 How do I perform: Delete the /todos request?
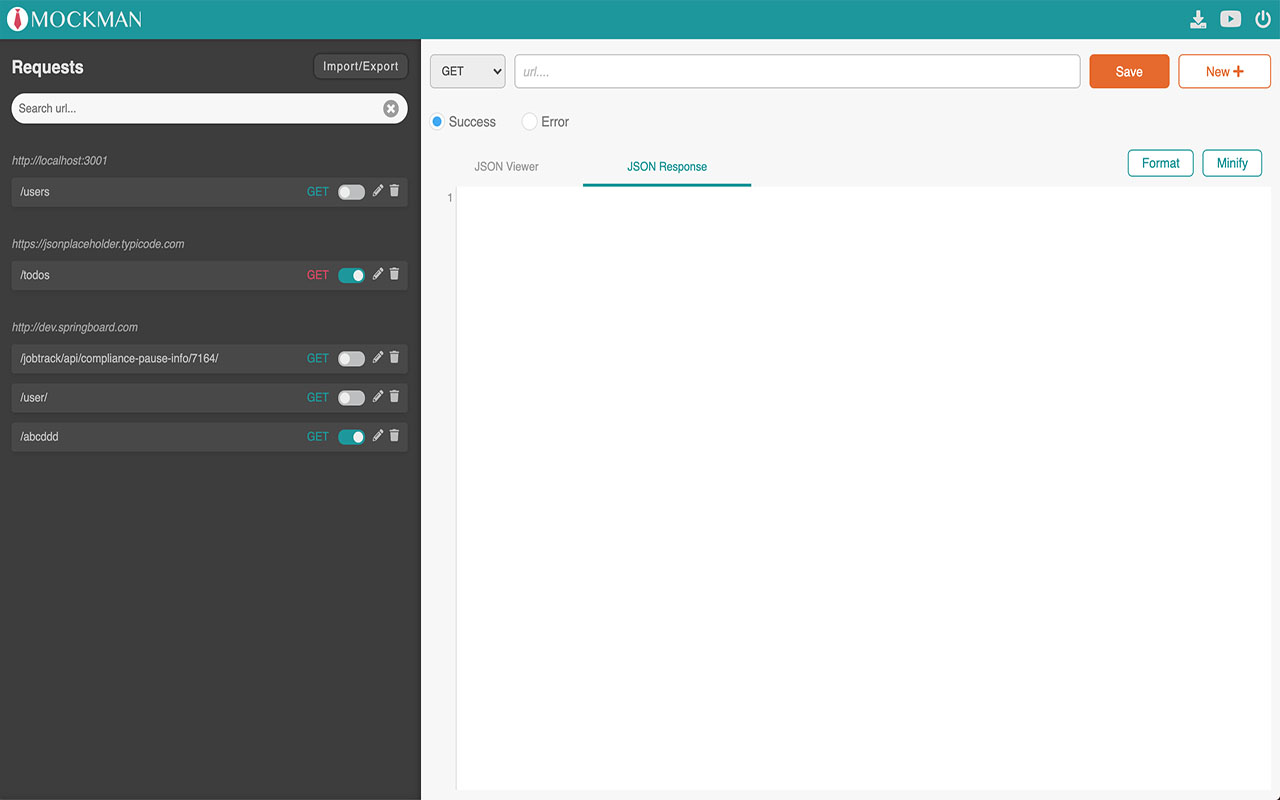click(x=394, y=274)
